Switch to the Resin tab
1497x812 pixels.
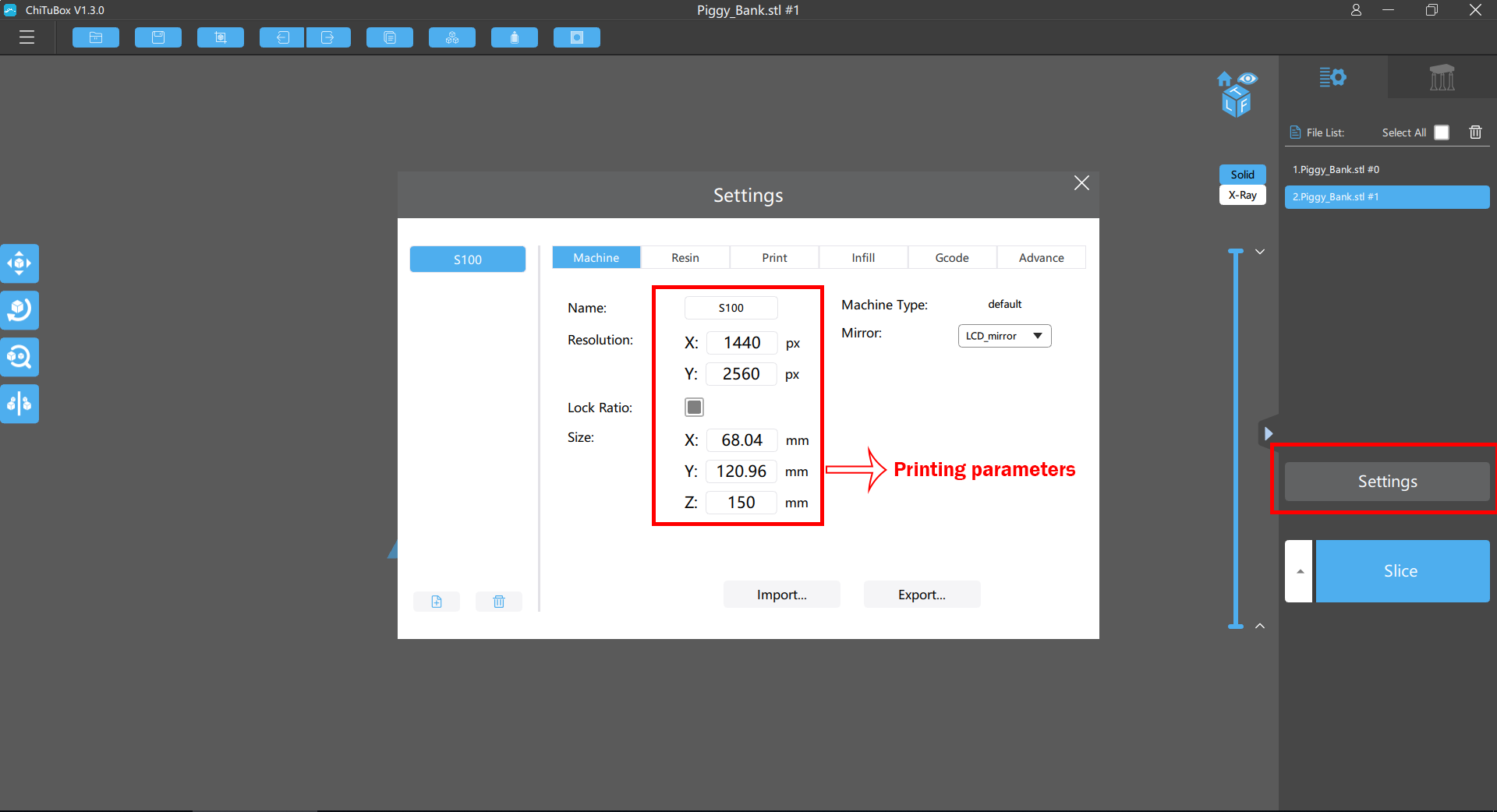[685, 258]
